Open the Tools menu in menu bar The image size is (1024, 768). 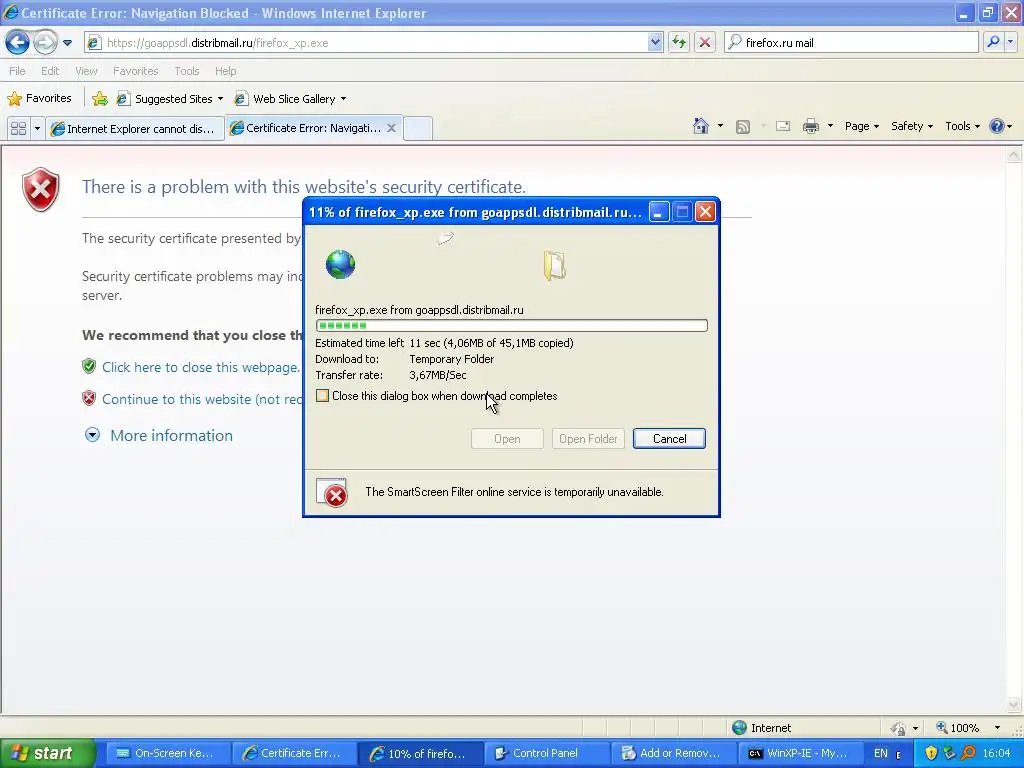tap(187, 71)
